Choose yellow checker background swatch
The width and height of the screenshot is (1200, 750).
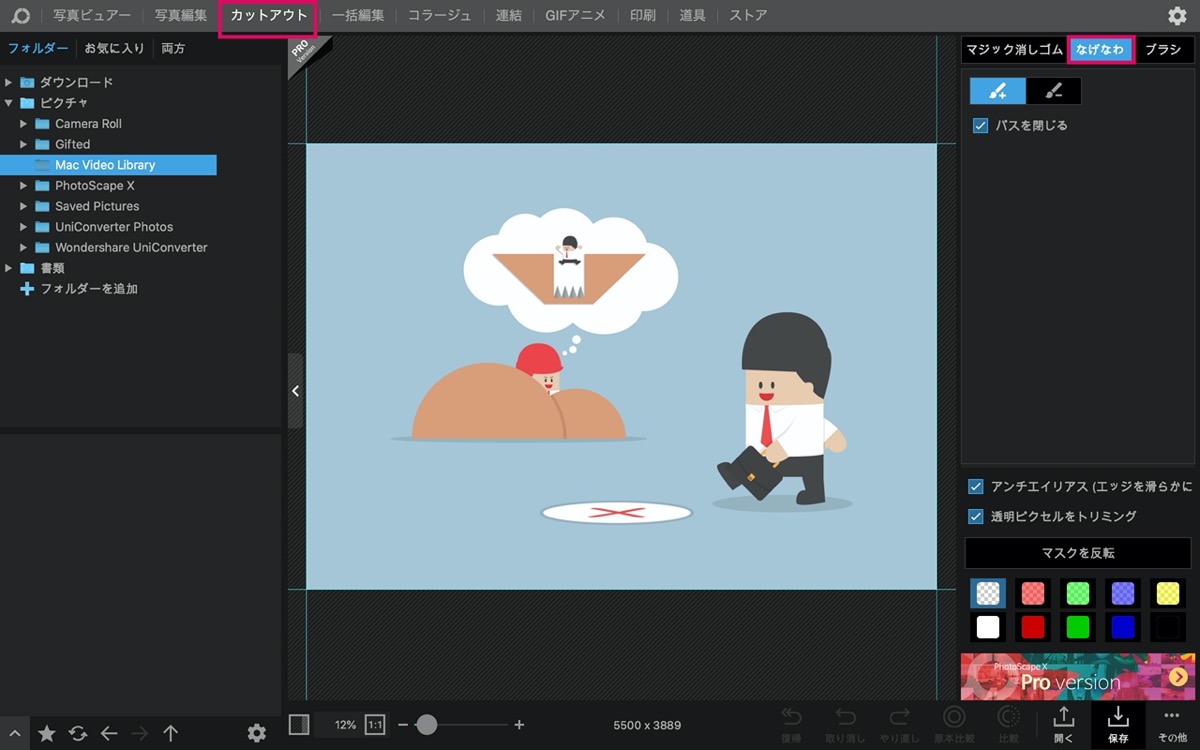[x=1168, y=593]
